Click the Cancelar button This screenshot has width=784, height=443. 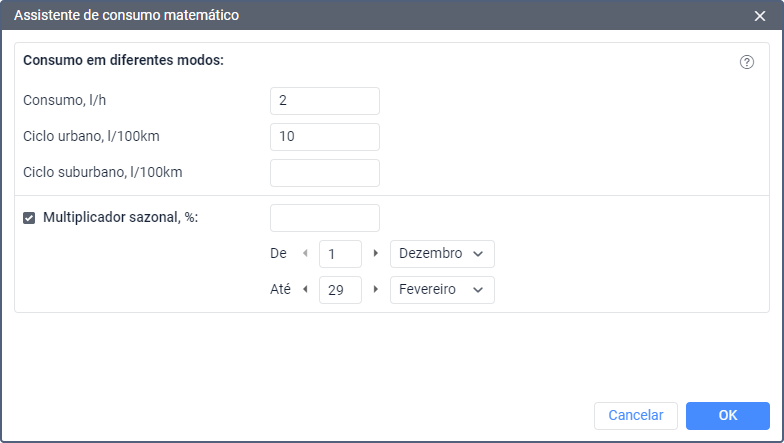coord(636,416)
